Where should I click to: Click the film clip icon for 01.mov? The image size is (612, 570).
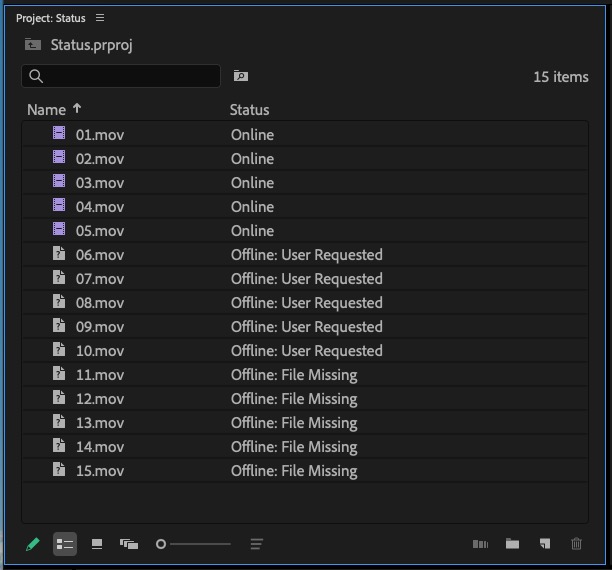point(59,133)
